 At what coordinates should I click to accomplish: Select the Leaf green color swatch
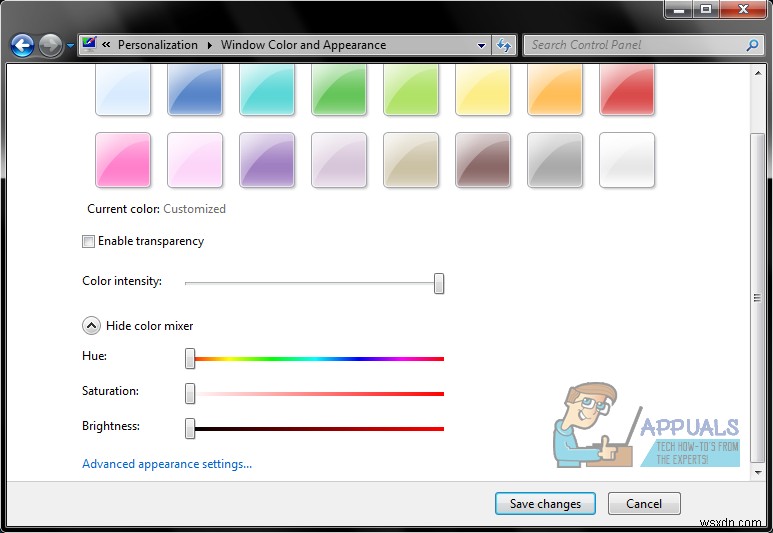point(339,89)
